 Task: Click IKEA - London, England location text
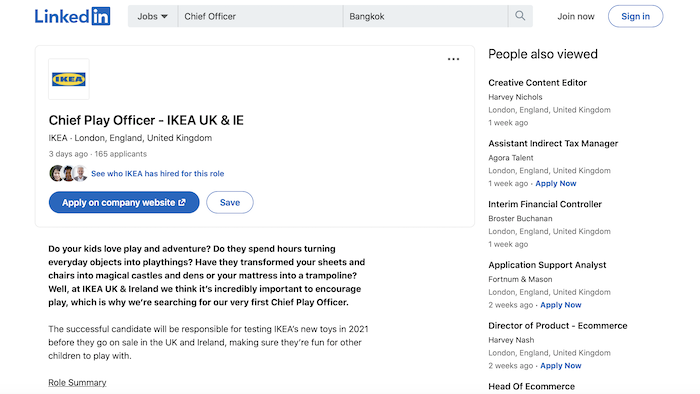click(x=130, y=138)
